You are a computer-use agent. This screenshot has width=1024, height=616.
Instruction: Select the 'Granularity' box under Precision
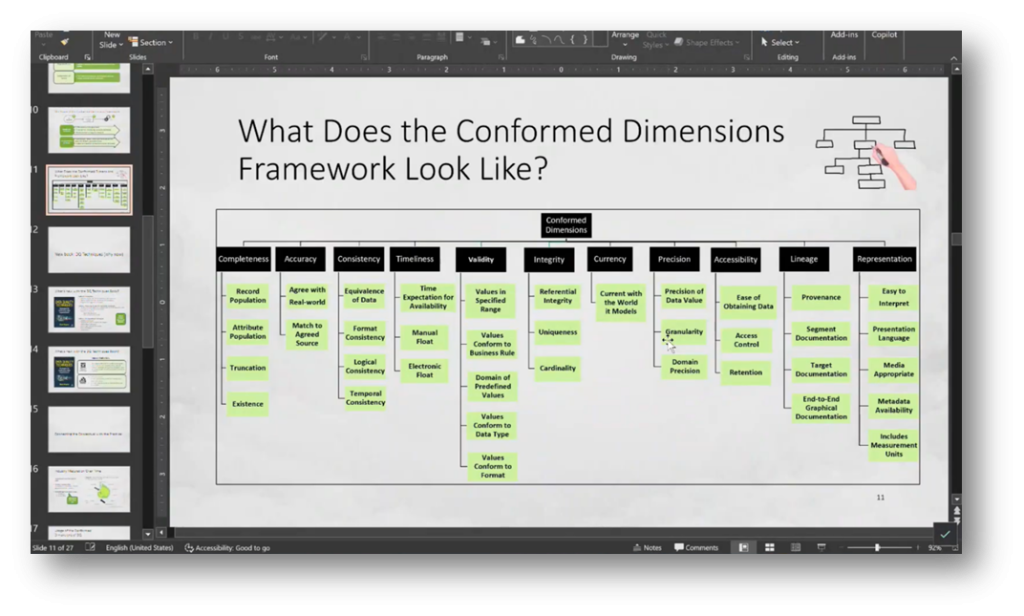684,332
